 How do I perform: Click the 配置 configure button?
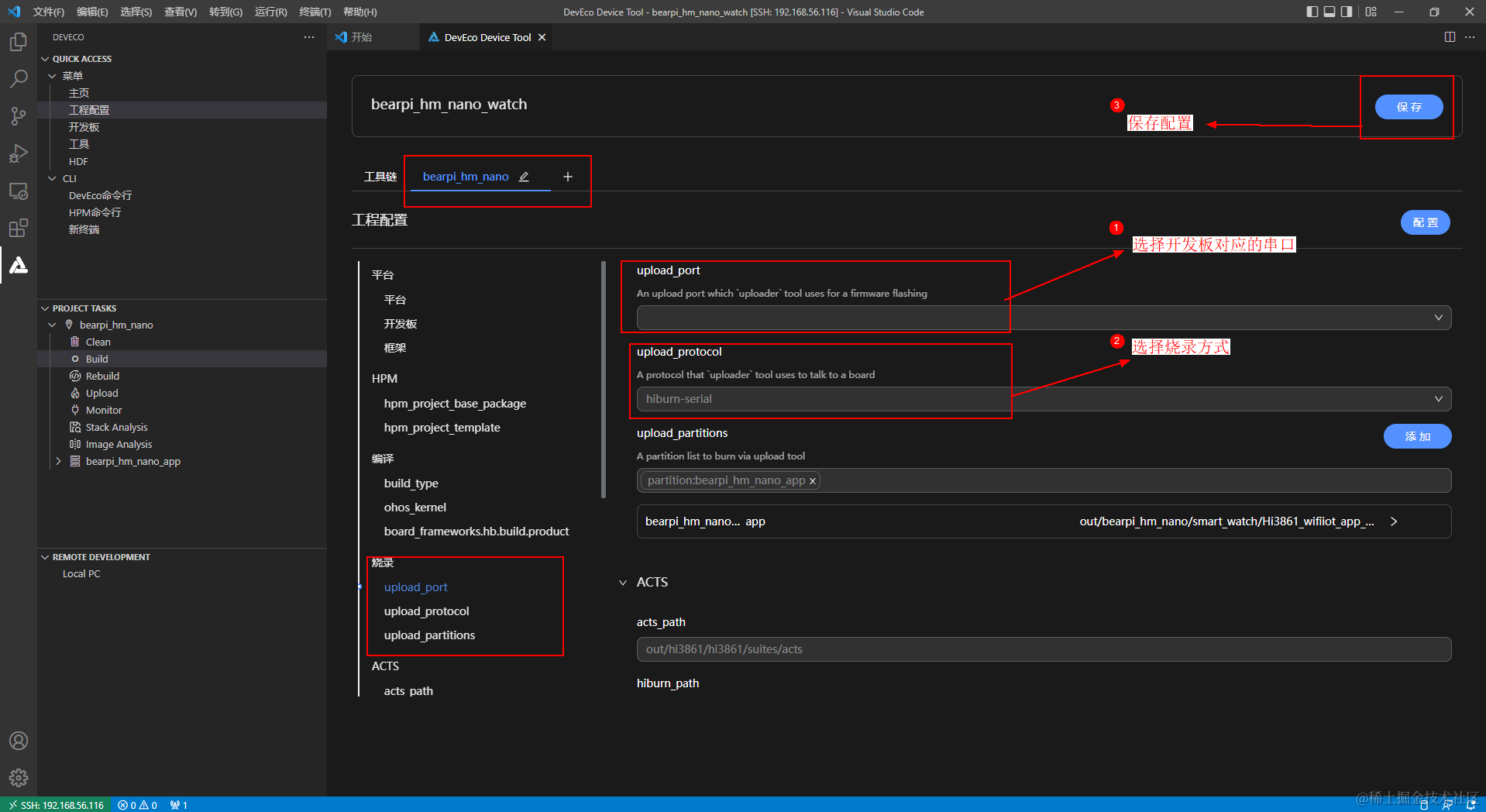click(x=1425, y=222)
